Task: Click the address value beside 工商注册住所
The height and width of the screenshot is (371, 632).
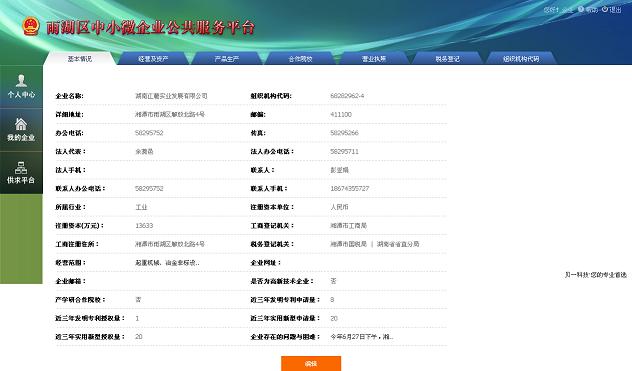Action: coord(170,244)
